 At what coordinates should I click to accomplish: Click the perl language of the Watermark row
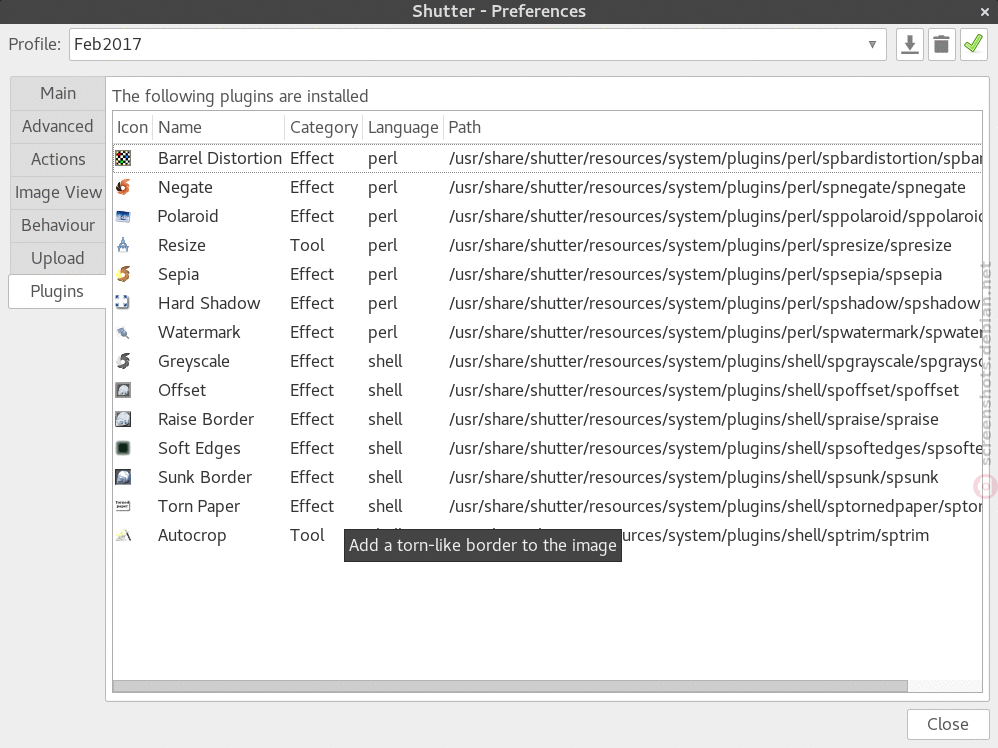coord(383,332)
